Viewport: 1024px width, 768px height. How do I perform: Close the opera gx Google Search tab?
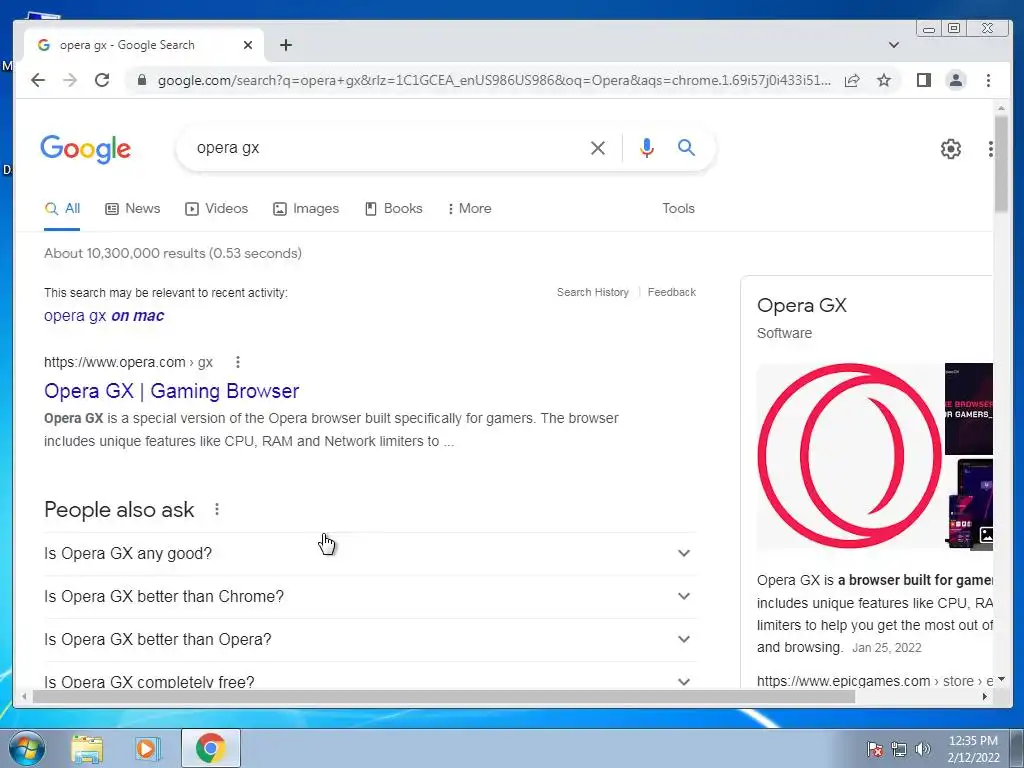click(x=248, y=45)
